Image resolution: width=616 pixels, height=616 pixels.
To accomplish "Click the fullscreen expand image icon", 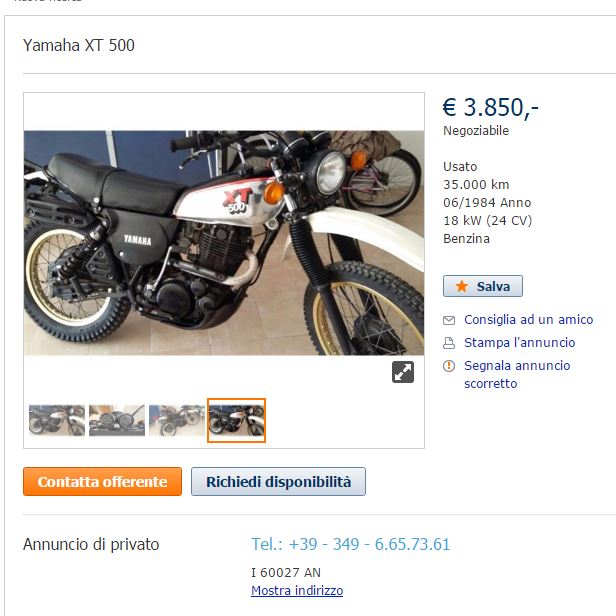I will 403,372.
